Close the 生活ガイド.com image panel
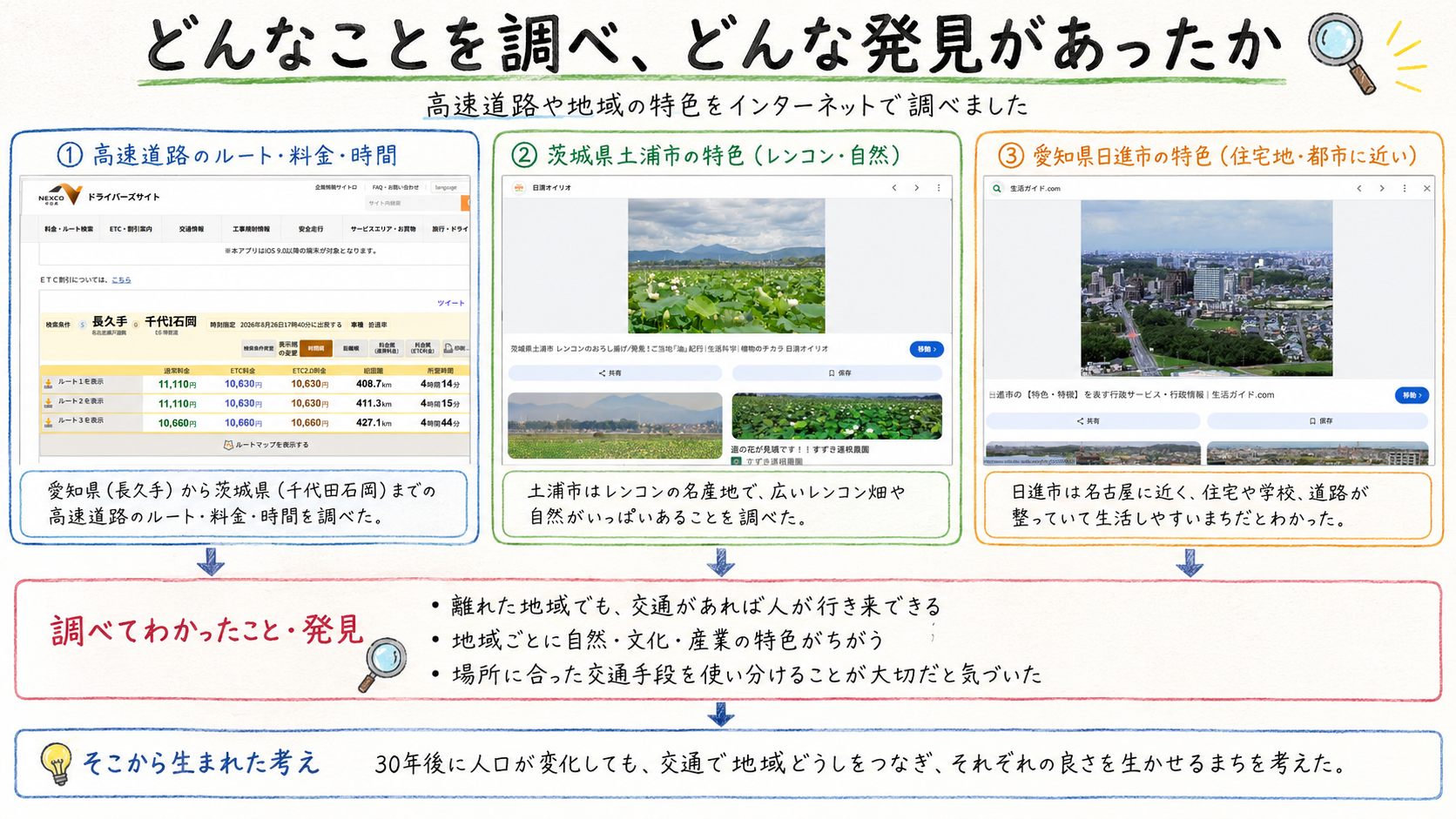 coord(1426,188)
